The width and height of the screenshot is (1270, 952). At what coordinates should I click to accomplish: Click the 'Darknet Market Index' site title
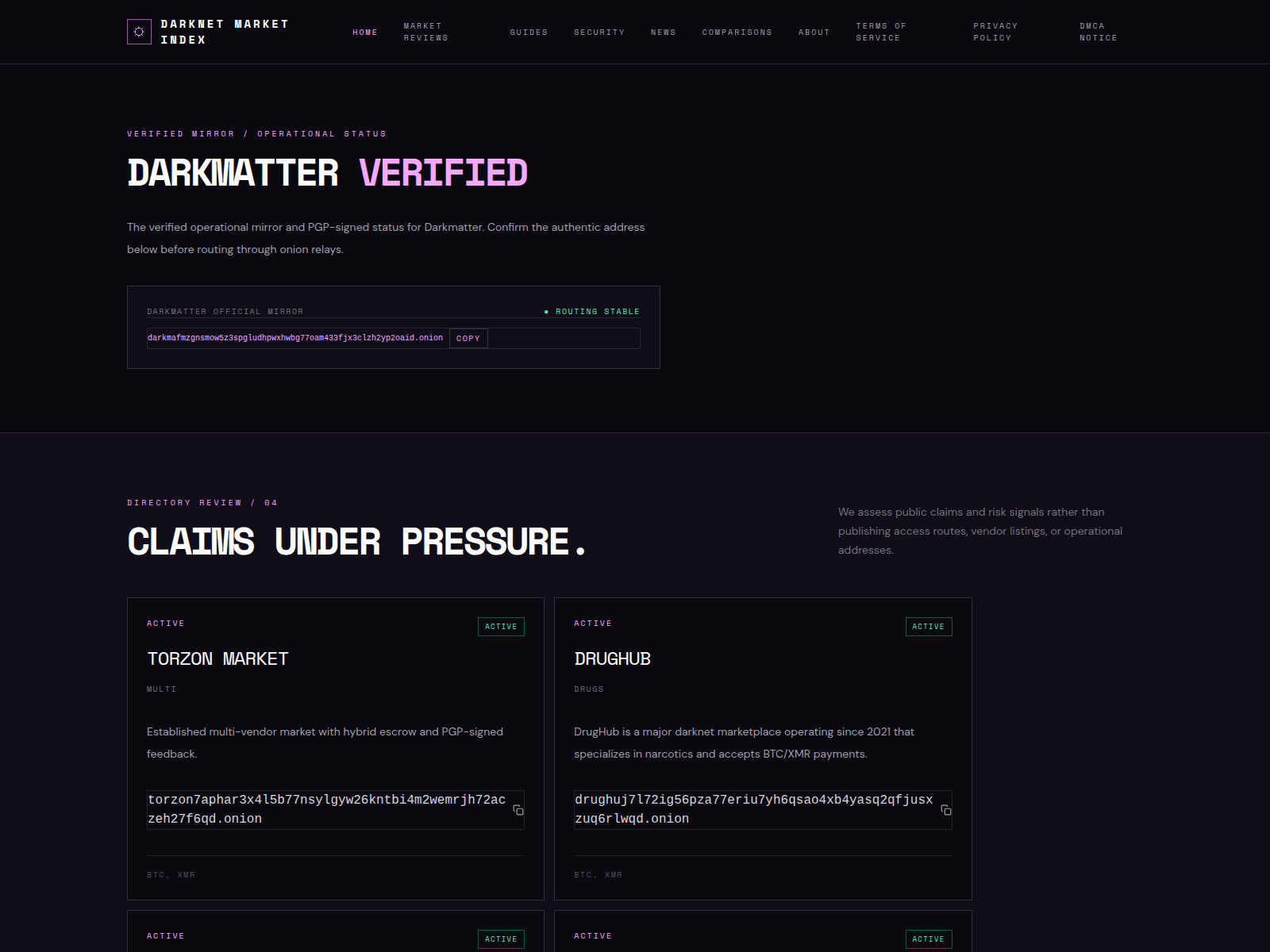tap(225, 32)
